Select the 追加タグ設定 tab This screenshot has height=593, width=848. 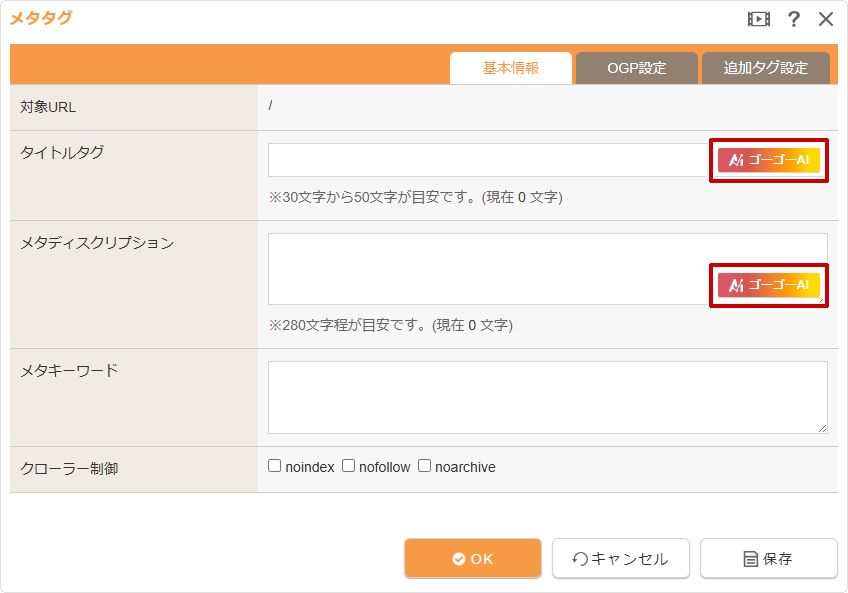point(765,68)
